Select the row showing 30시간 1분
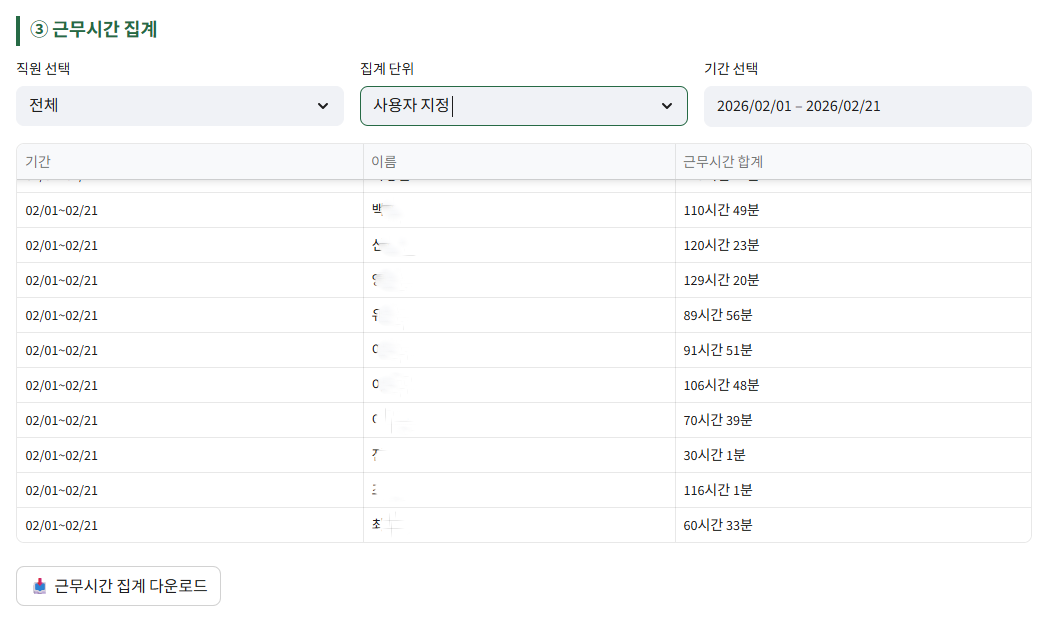 524,454
